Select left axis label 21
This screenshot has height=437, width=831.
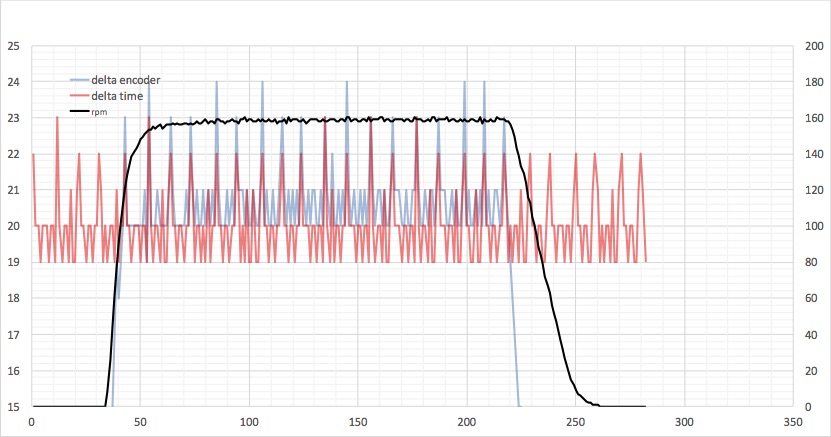point(13,190)
